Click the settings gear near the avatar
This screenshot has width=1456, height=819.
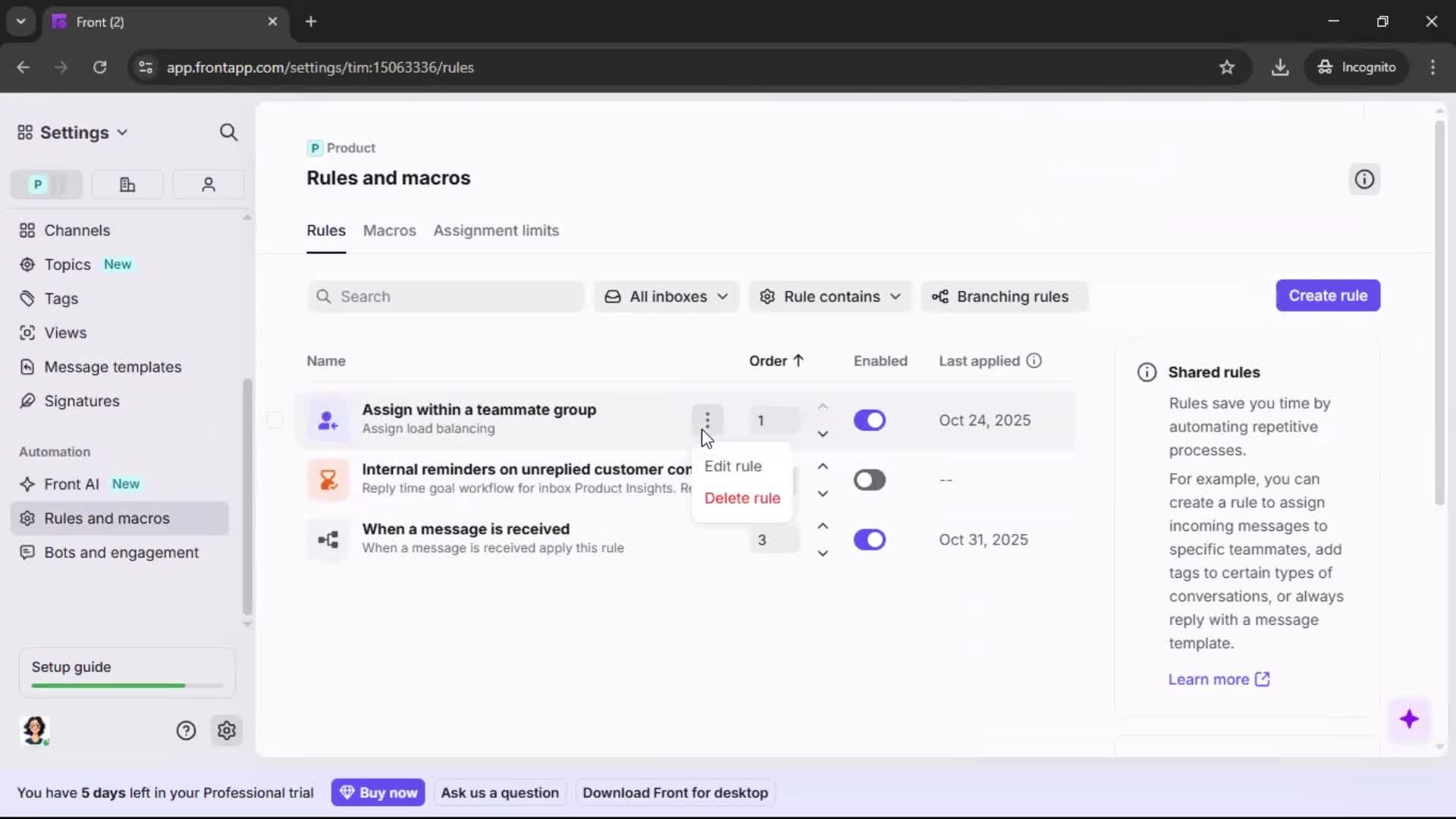227,730
